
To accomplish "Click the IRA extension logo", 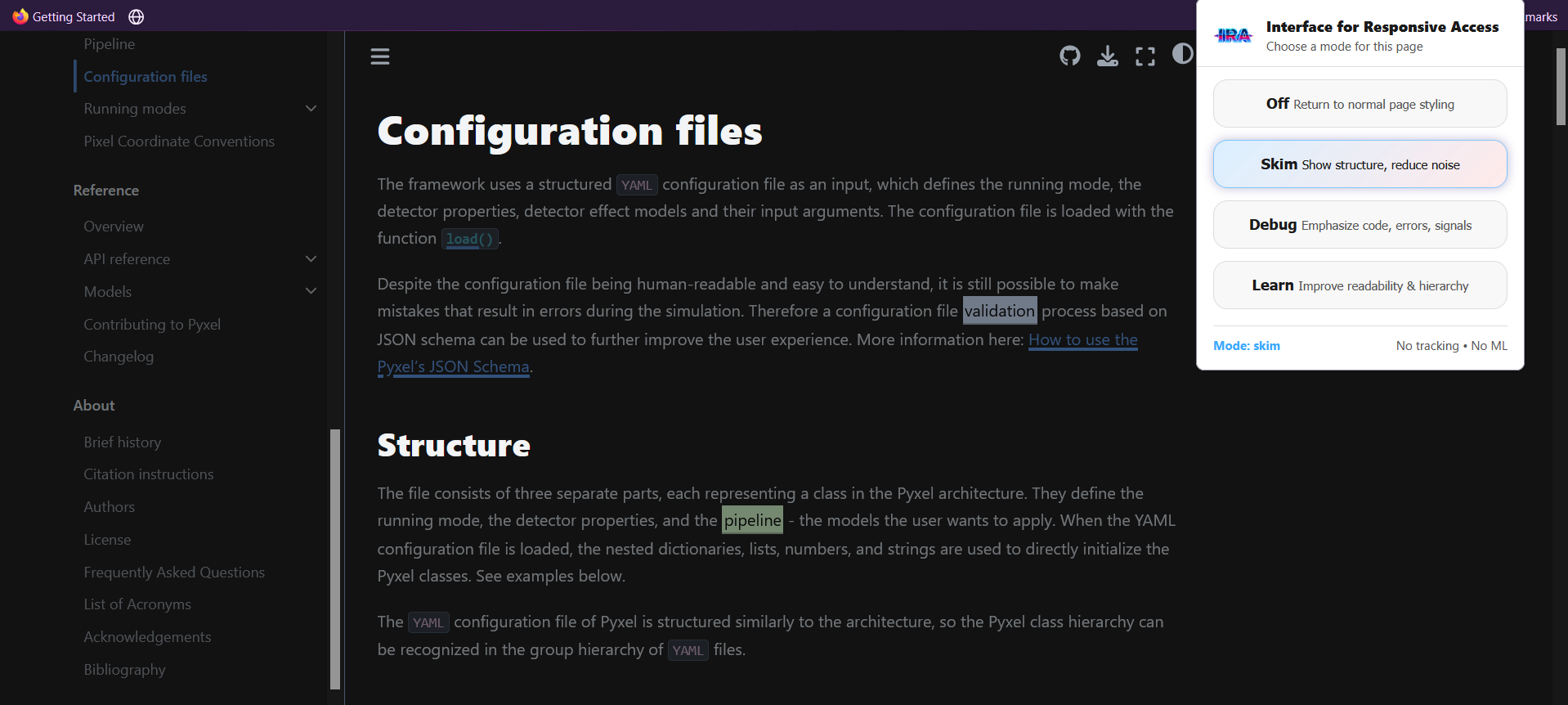I will (1234, 36).
